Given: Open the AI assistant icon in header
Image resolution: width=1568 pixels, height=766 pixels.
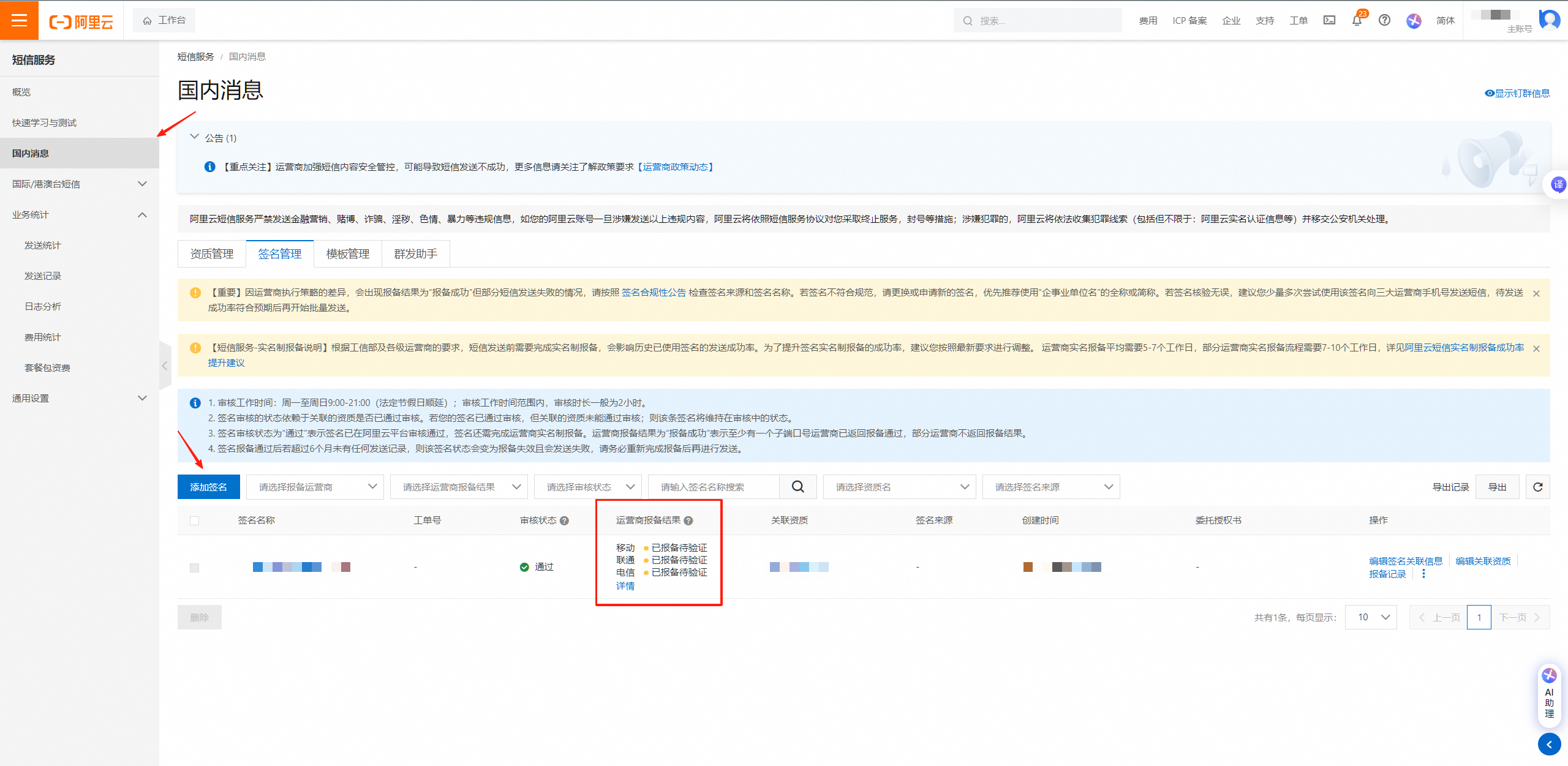Looking at the screenshot, I should point(1414,21).
